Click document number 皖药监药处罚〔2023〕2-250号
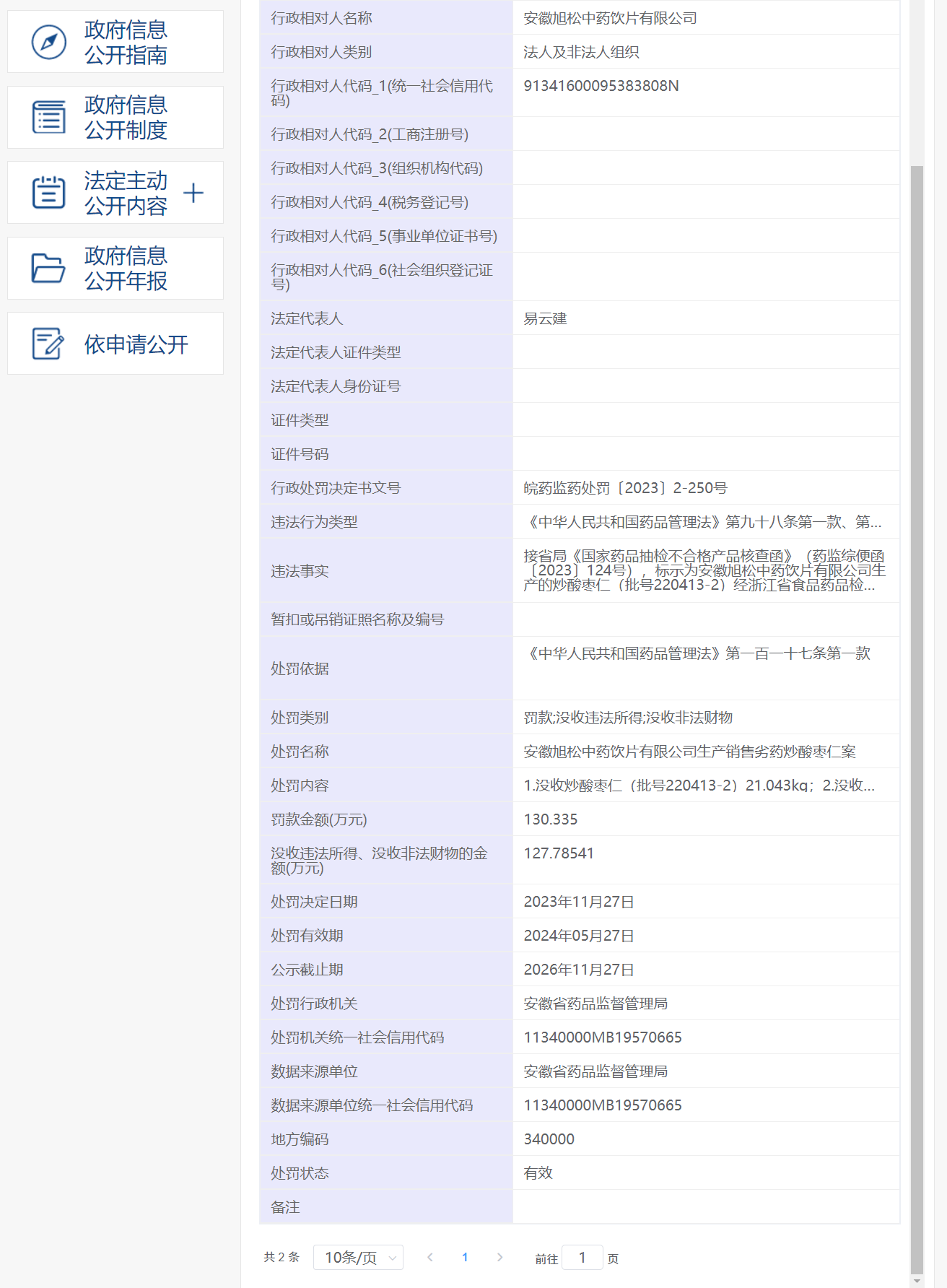The image size is (947, 1288). click(x=626, y=488)
